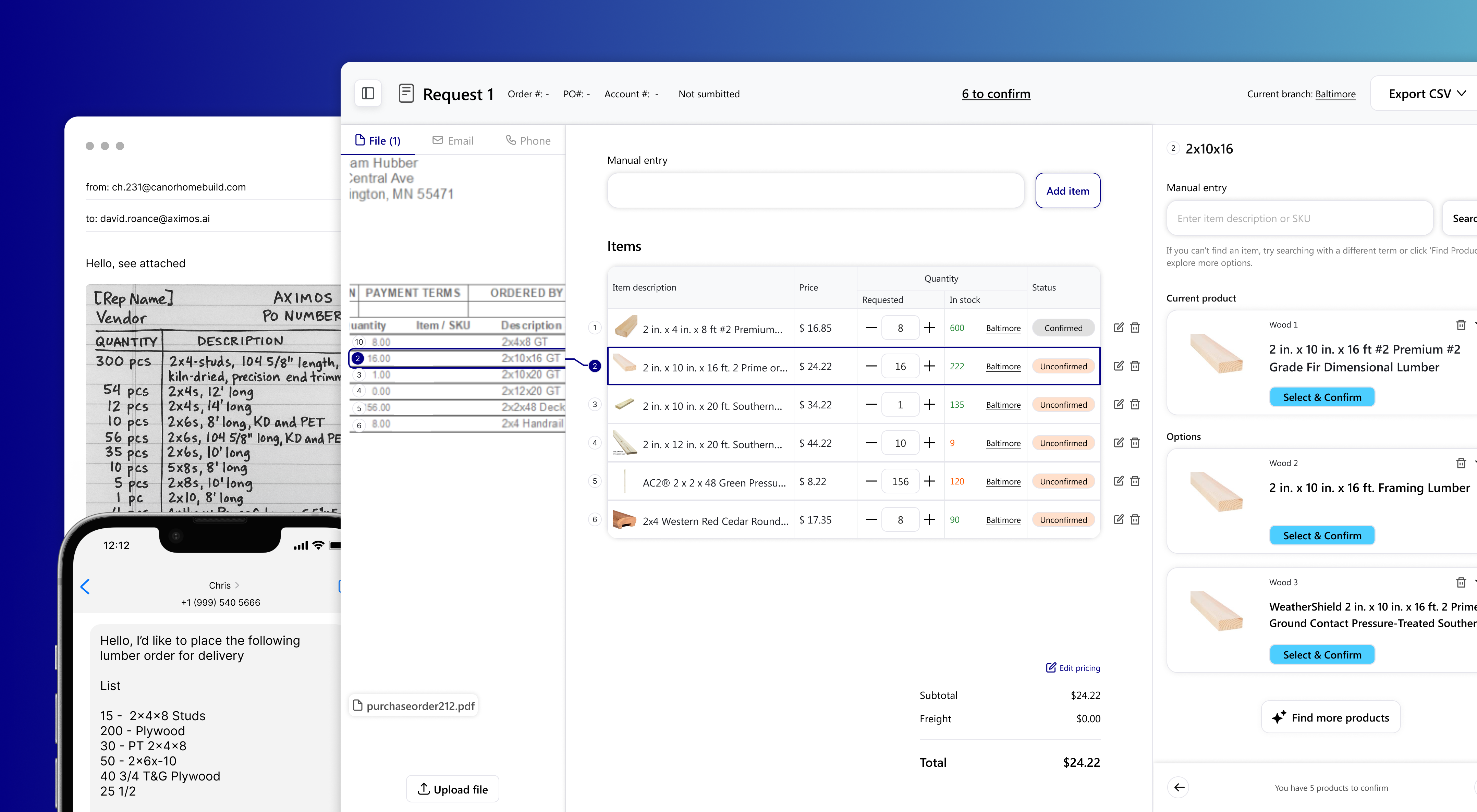Switch to the Phone tab
This screenshot has width=1477, height=812.
[528, 140]
